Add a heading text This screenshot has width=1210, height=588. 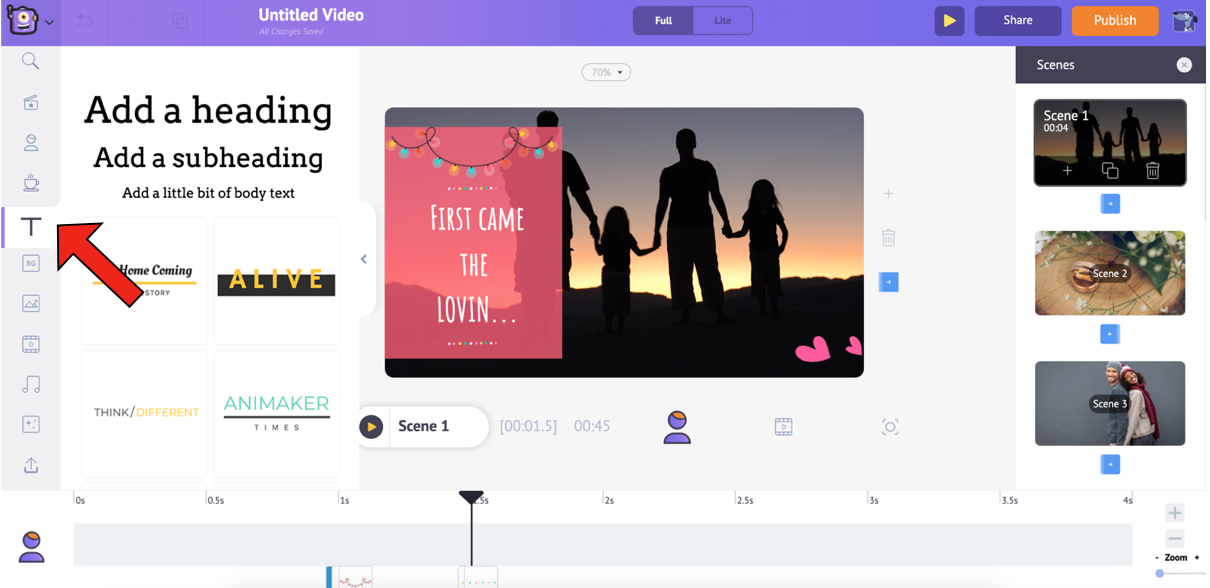point(208,110)
